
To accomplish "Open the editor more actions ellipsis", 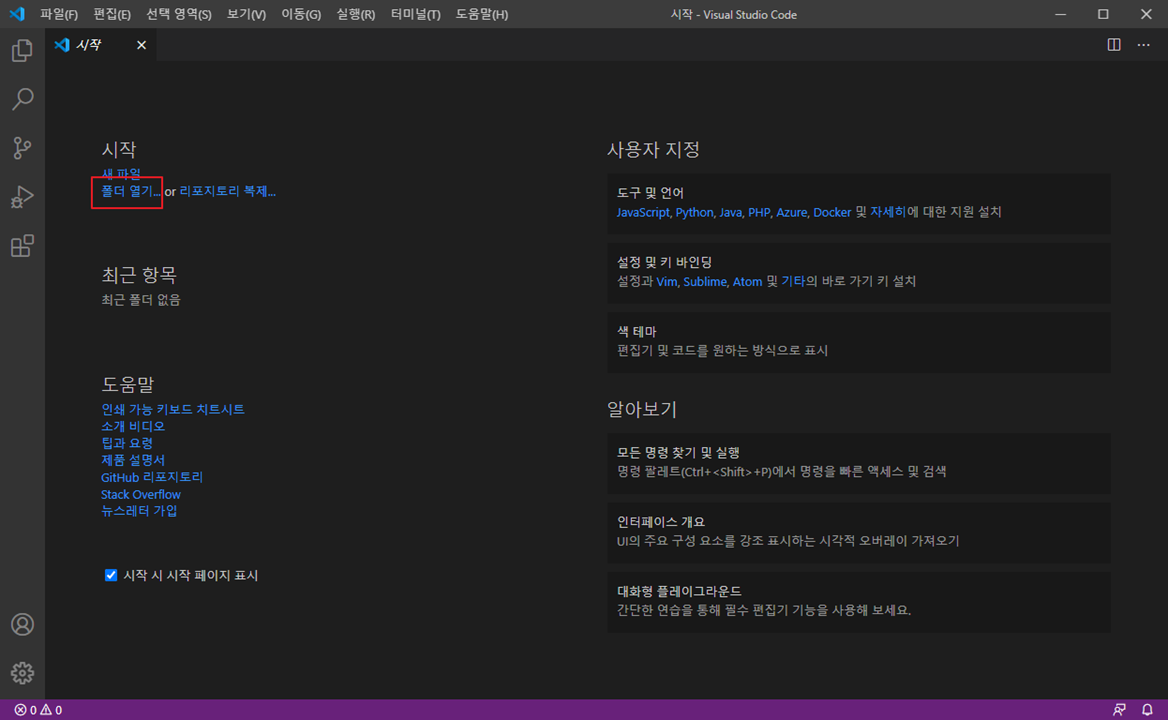I will [x=1143, y=45].
